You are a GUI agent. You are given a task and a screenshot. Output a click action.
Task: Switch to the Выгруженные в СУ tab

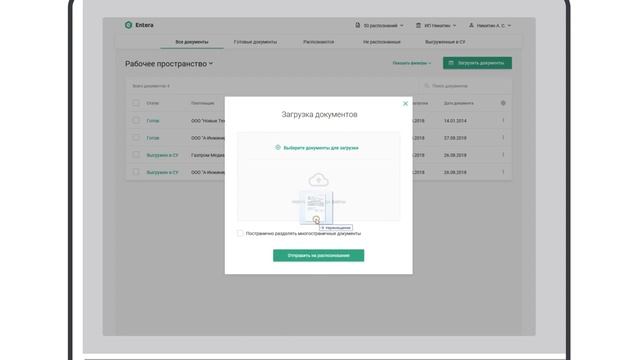point(445,42)
